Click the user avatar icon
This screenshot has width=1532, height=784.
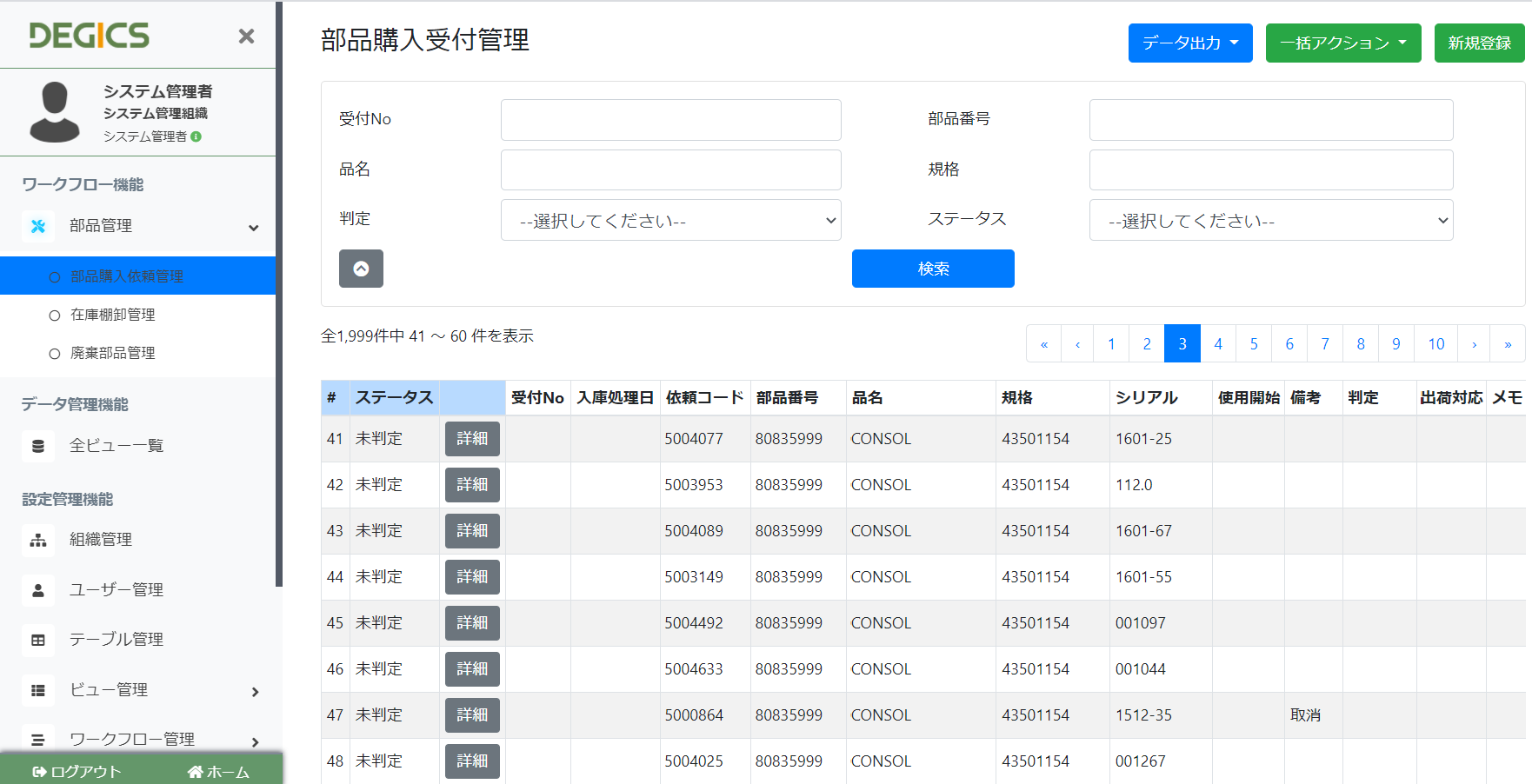coord(54,112)
